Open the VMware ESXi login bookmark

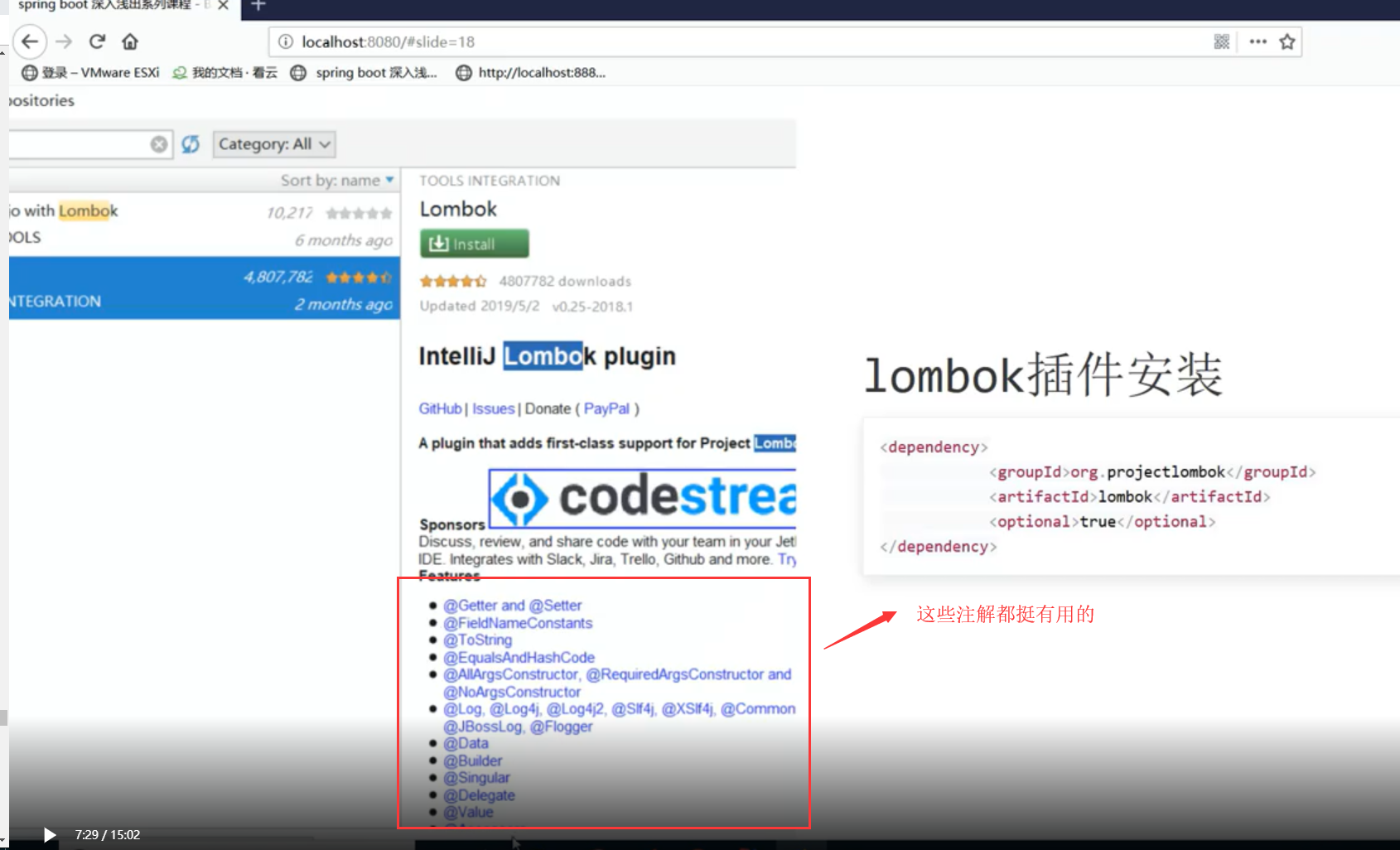click(x=90, y=73)
